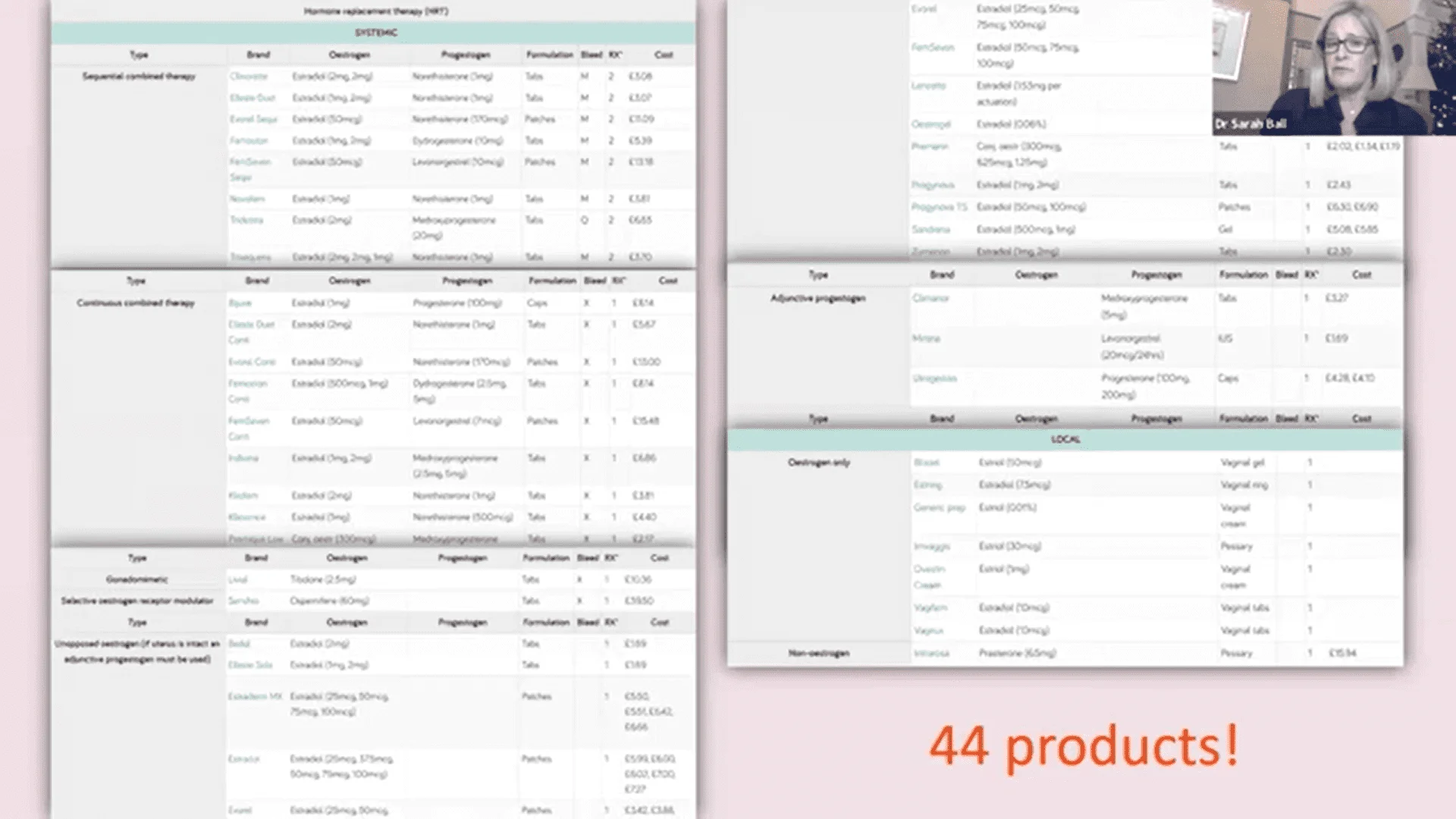Open the Generic prep brand link
This screenshot has width=1456, height=819.
coord(940,507)
